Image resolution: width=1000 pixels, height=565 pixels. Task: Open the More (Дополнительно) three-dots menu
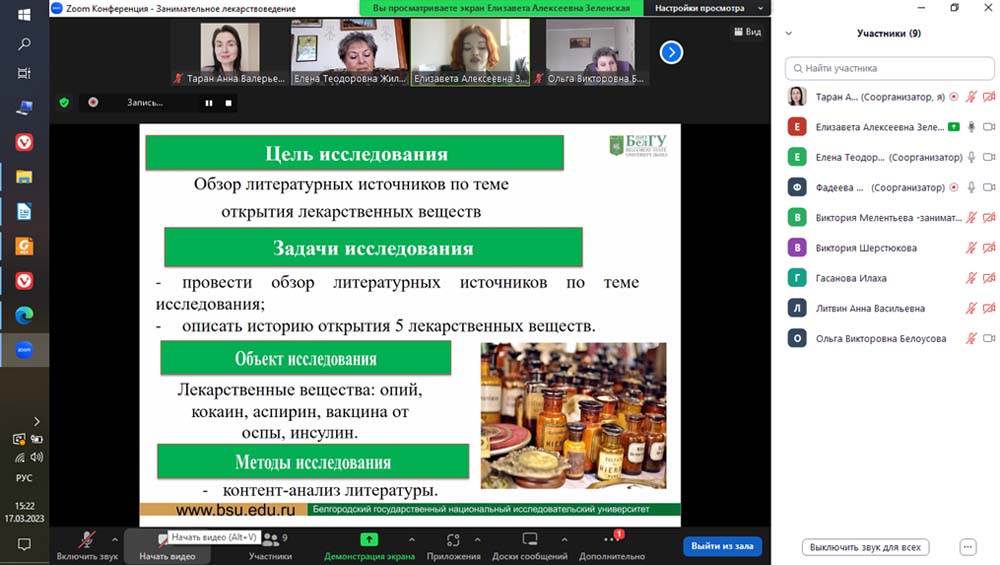(609, 539)
